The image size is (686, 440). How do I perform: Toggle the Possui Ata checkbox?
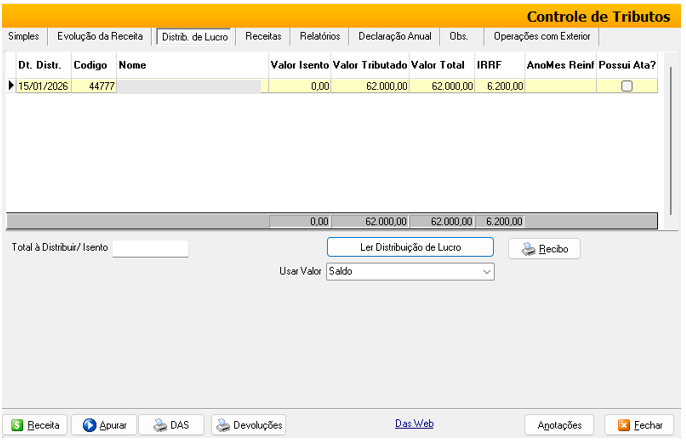627,86
